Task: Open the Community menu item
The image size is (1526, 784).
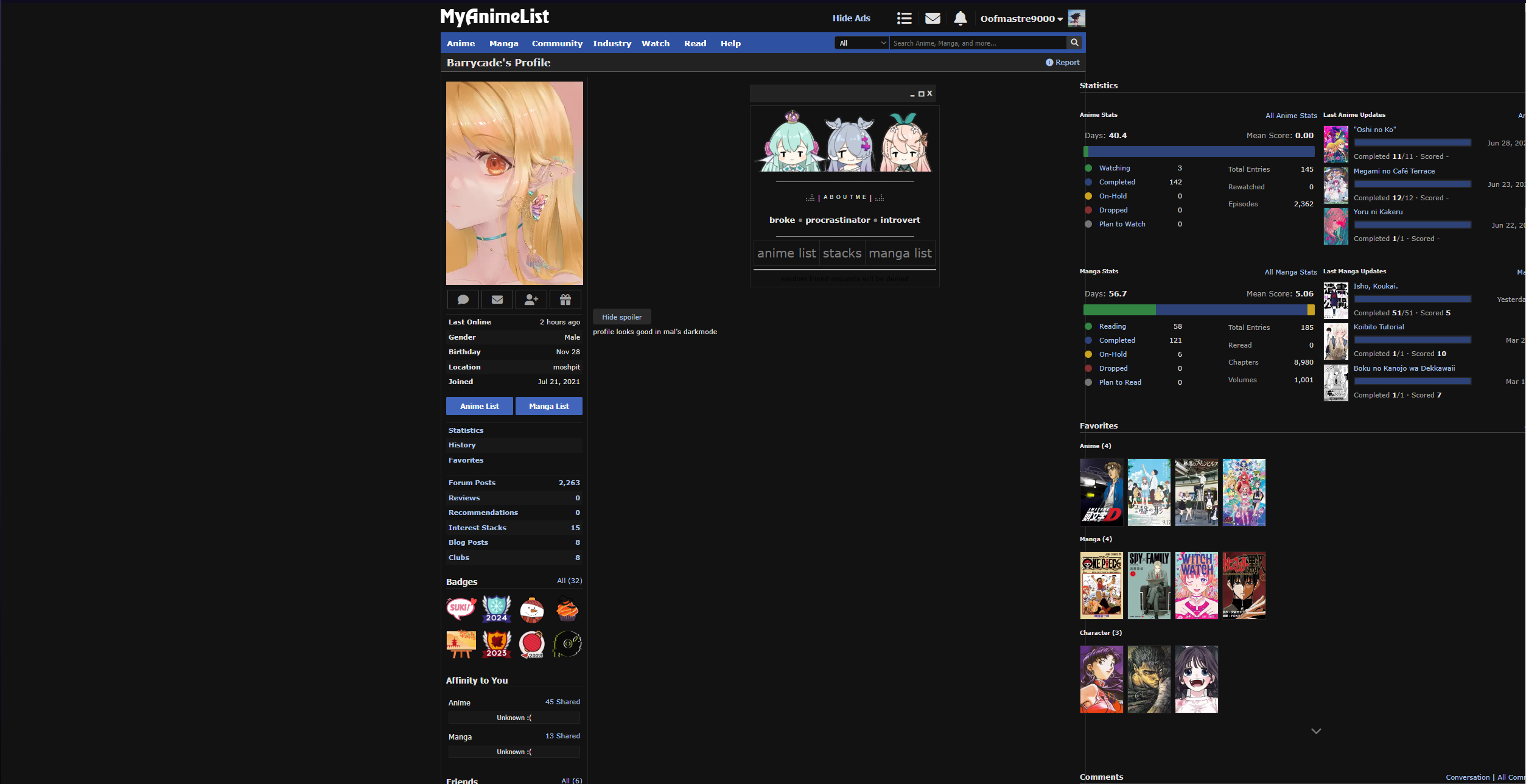Action: pyautogui.click(x=557, y=43)
